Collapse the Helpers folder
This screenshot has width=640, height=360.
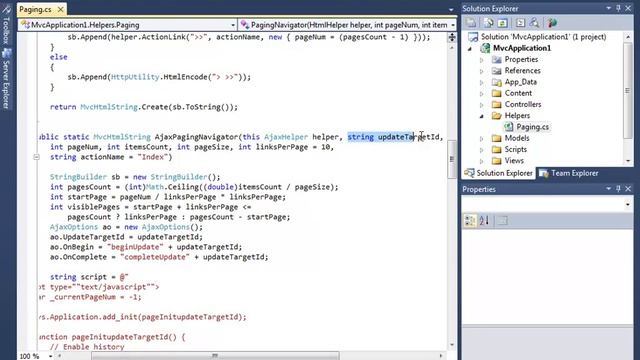tap(482, 116)
